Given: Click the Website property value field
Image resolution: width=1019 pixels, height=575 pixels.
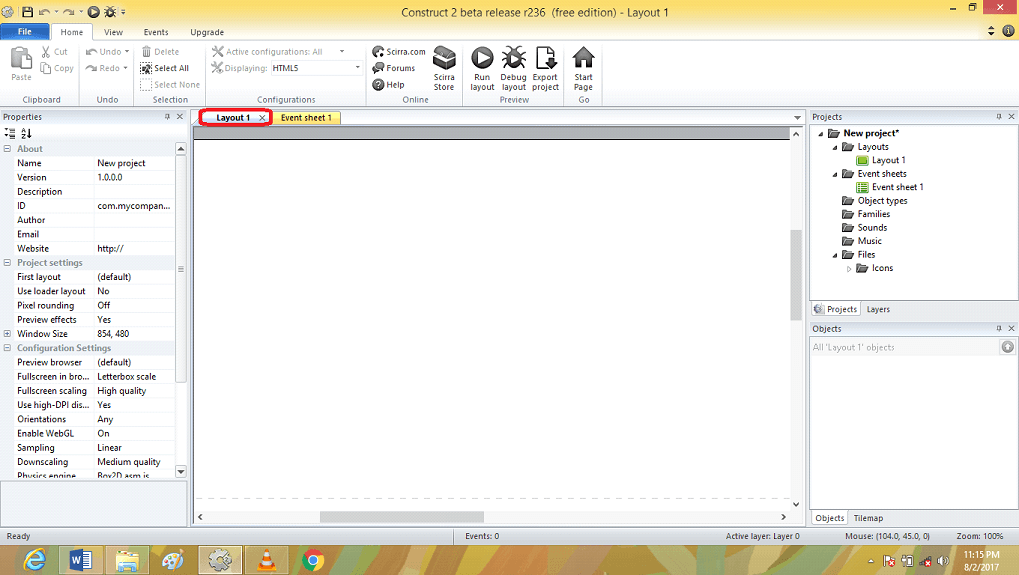Looking at the screenshot, I should 135,248.
